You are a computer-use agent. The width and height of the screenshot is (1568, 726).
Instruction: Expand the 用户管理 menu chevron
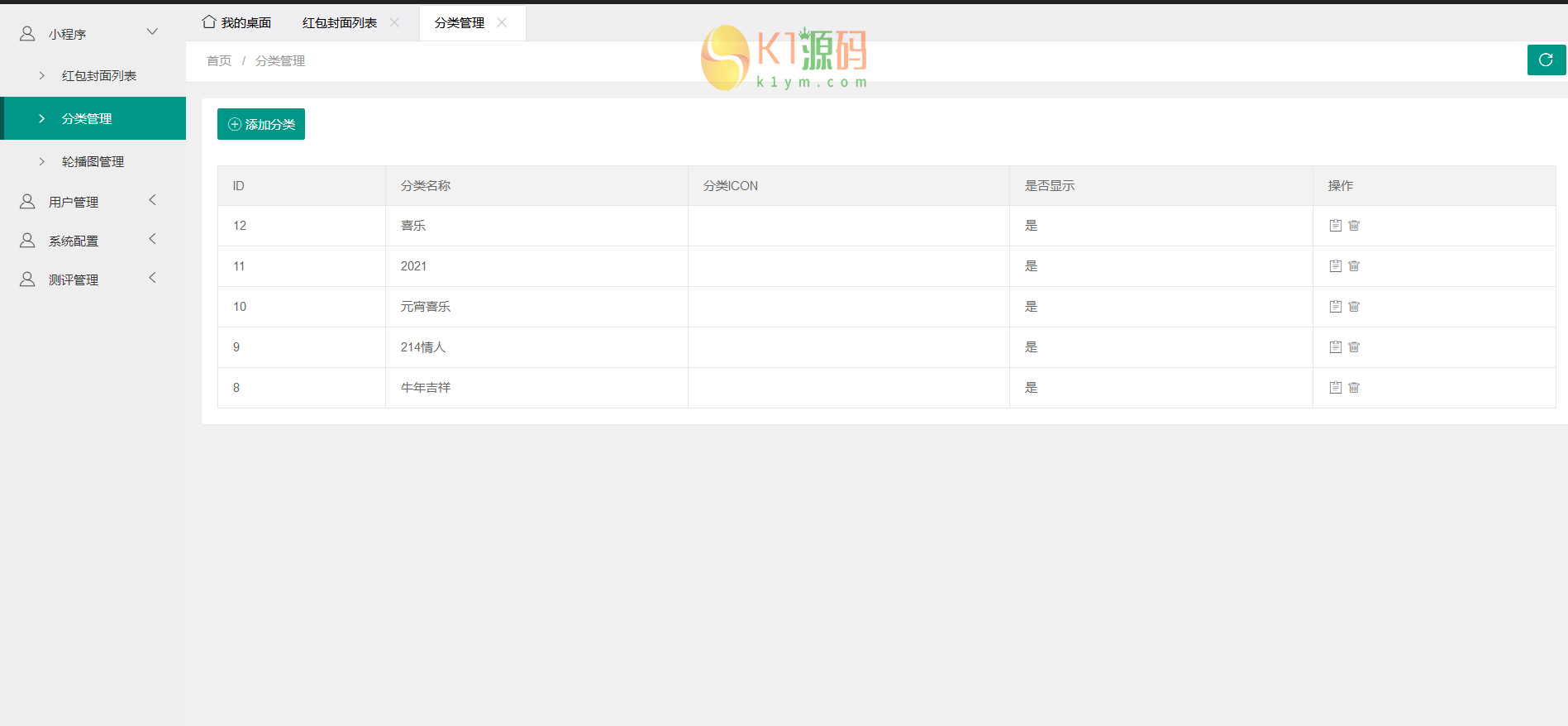coord(152,200)
